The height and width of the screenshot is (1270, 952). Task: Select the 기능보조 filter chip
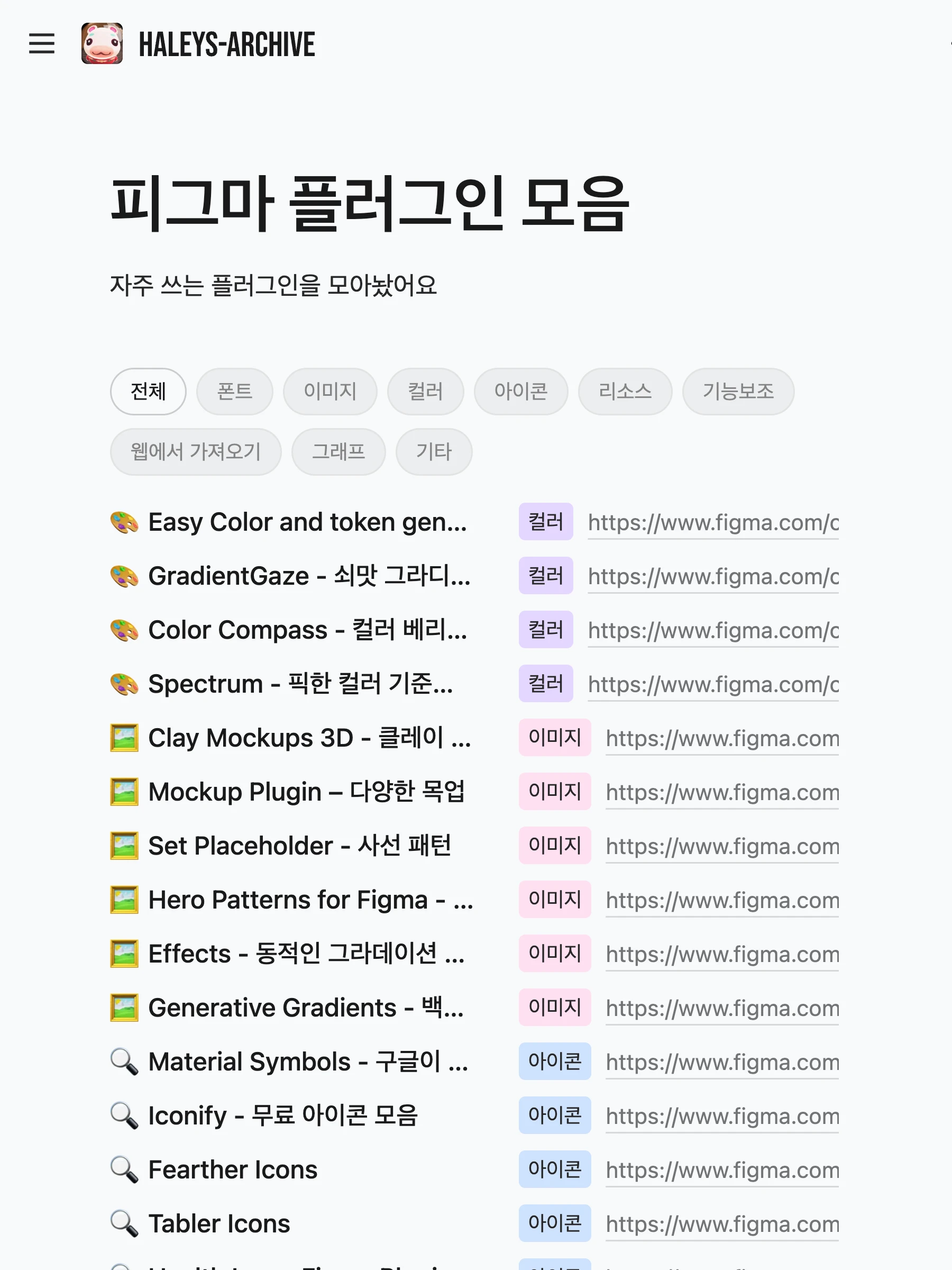[x=737, y=392]
